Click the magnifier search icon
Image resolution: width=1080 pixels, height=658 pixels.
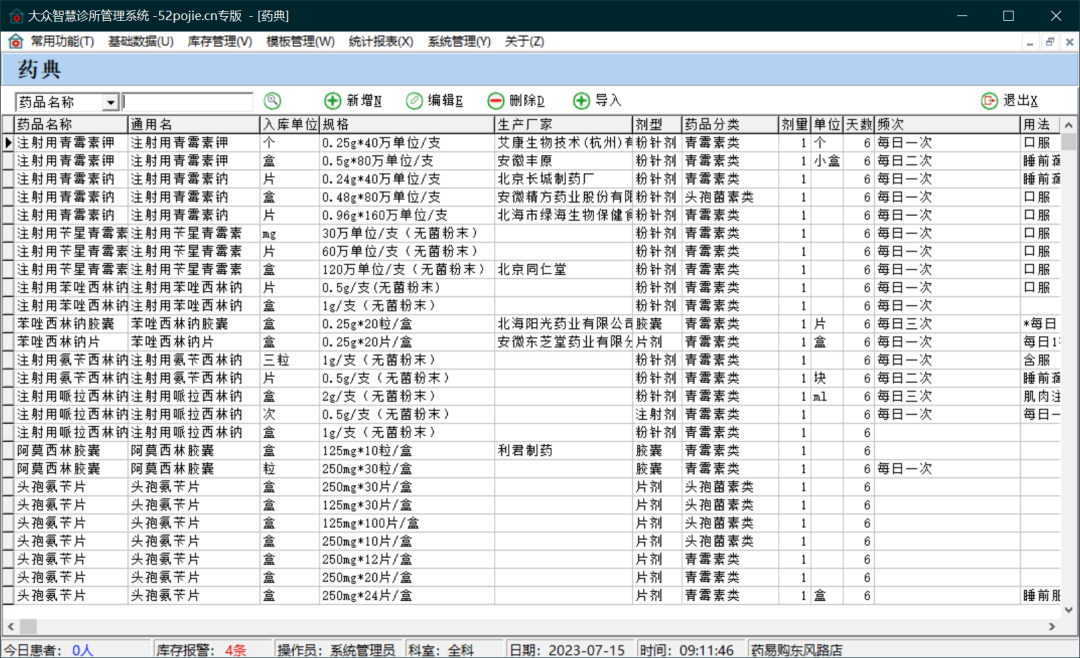pyautogui.click(x=273, y=101)
